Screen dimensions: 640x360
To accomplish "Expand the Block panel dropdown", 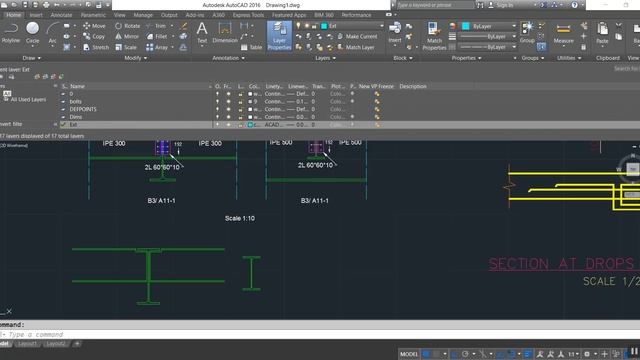I will [x=402, y=58].
